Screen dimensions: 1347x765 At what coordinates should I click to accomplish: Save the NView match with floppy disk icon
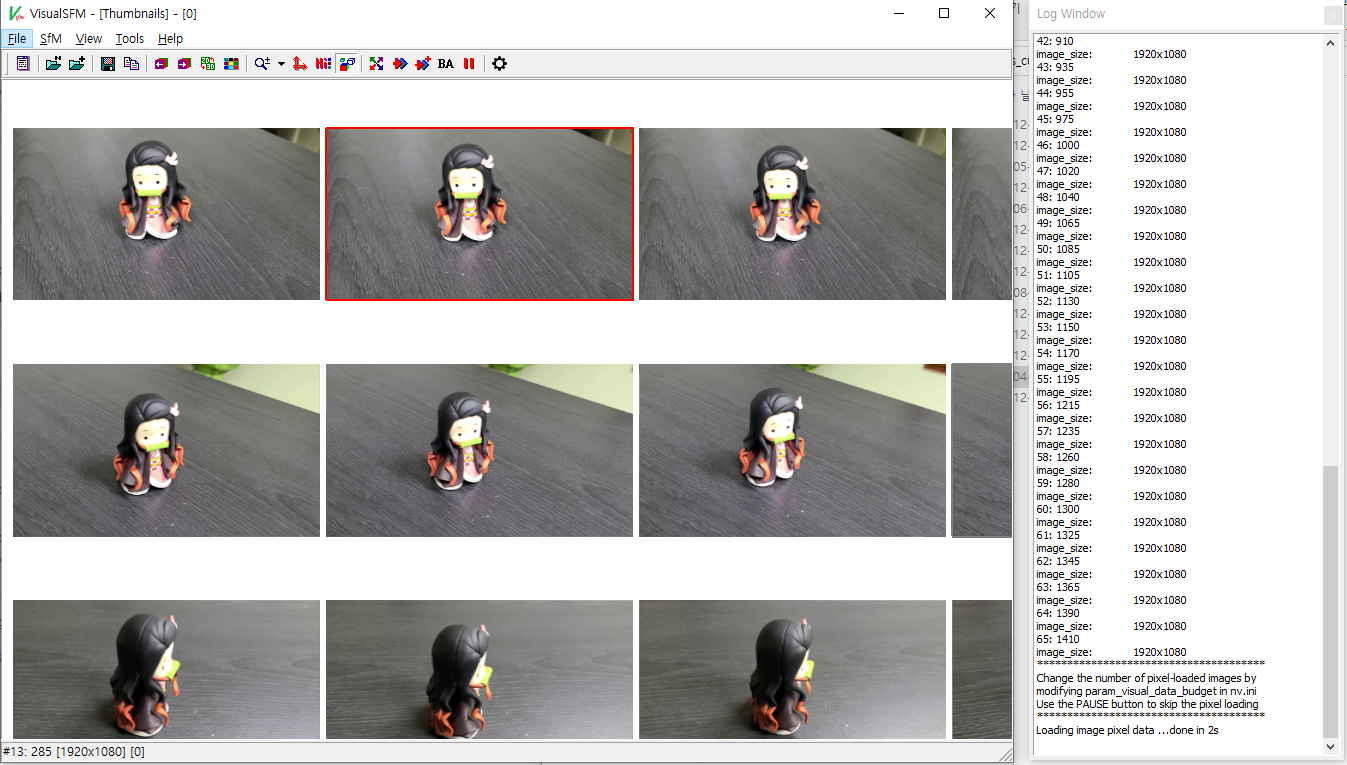click(x=107, y=63)
